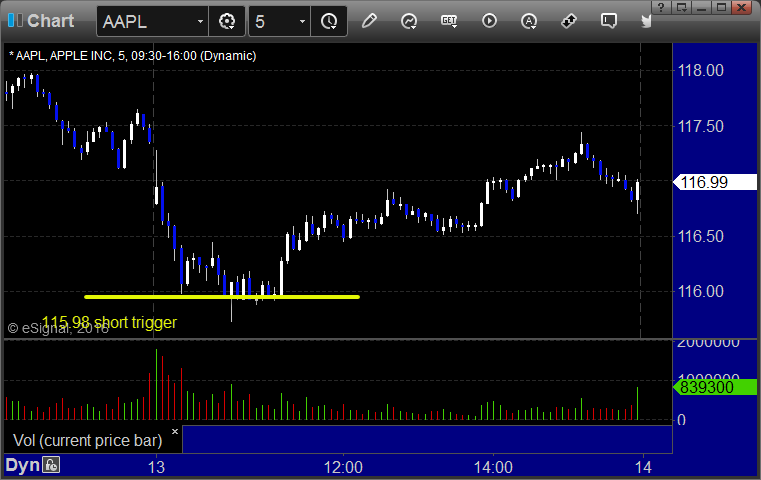This screenshot has width=761, height=480.
Task: Click the 117.50 price axis label
Action: click(700, 126)
